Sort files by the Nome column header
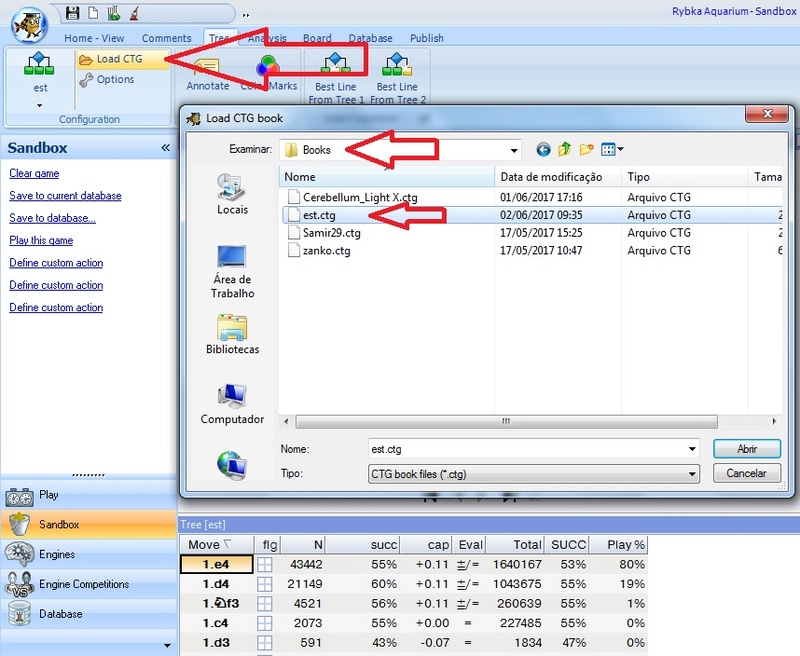The image size is (800, 656). point(387,177)
